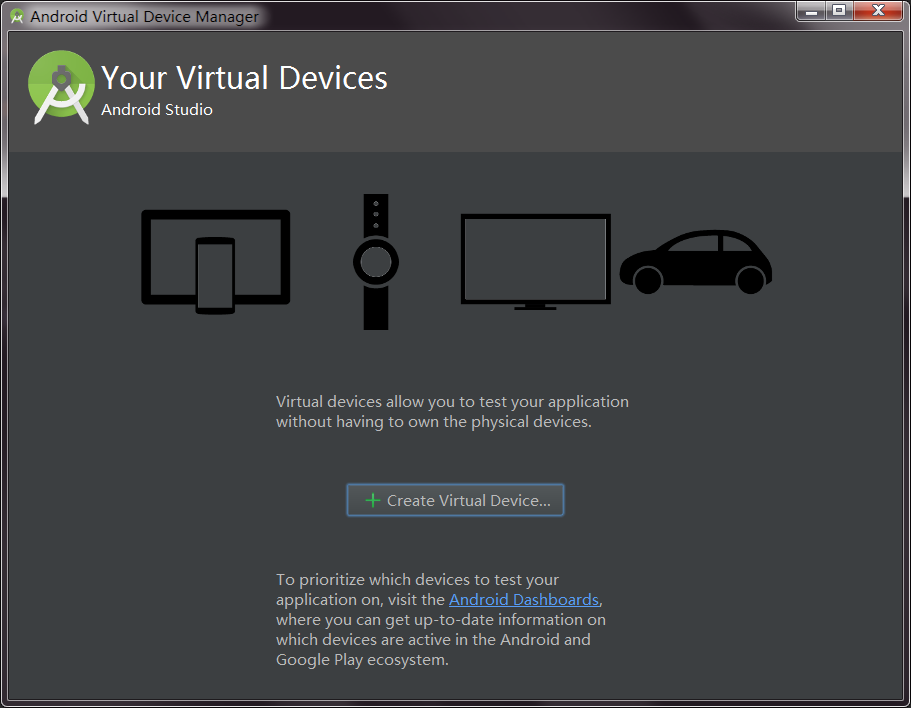Image resolution: width=911 pixels, height=708 pixels.
Task: Close the Android Virtual Device Manager window
Action: click(x=879, y=11)
